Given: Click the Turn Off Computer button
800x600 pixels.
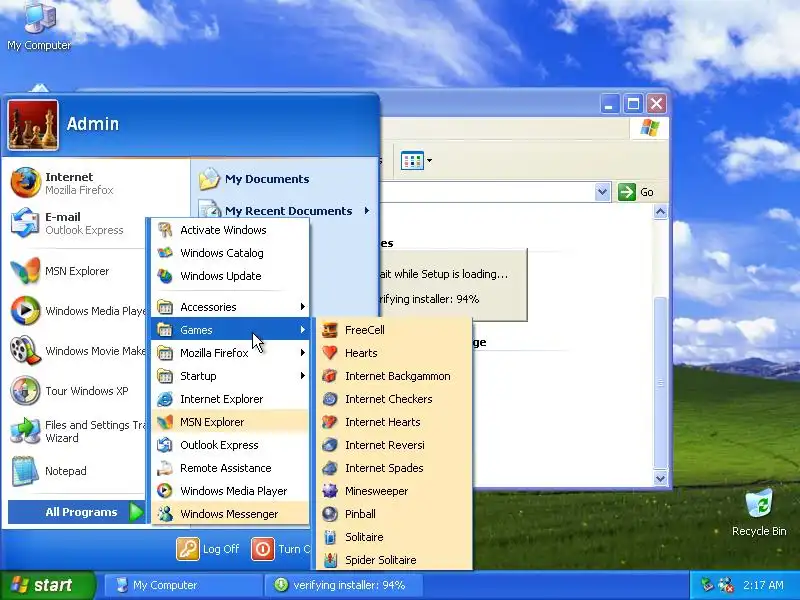Looking at the screenshot, I should point(281,549).
